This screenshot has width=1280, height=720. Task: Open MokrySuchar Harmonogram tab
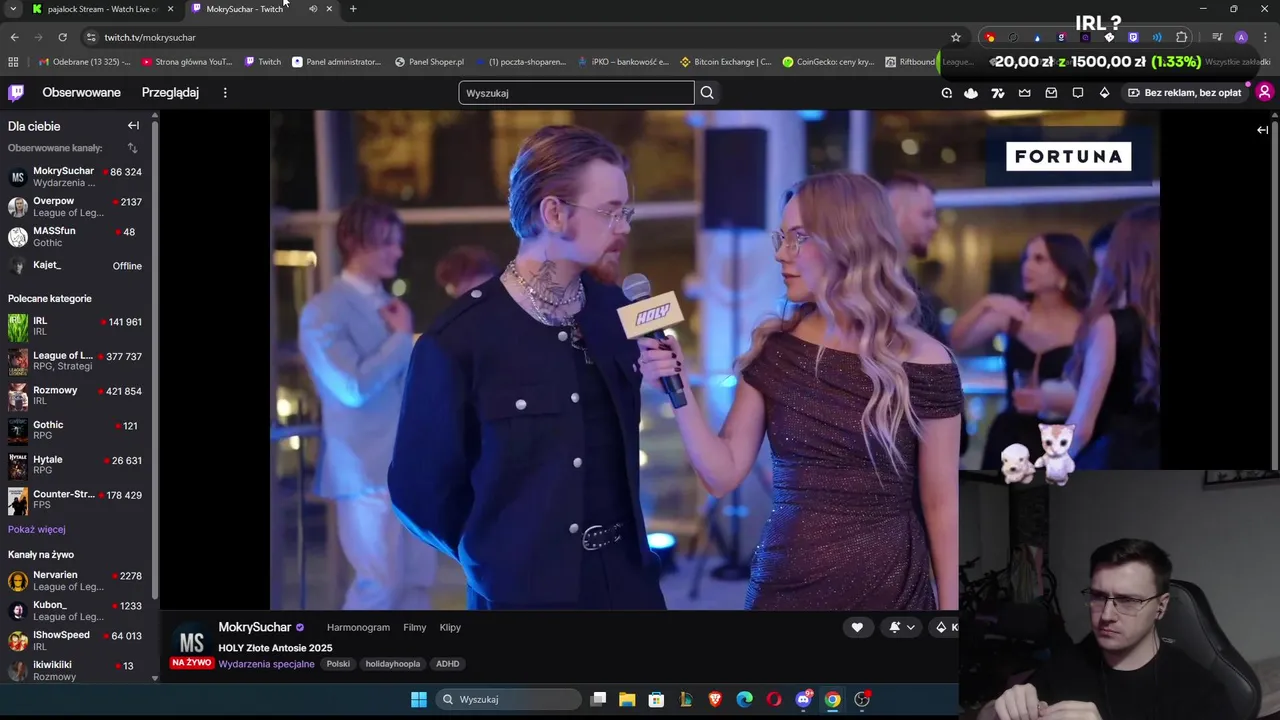[358, 628]
